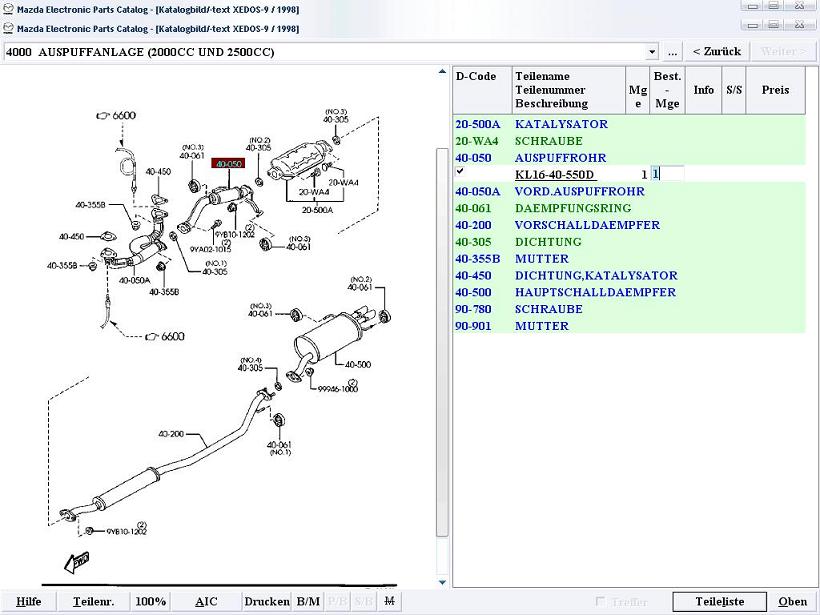Screen dimensions: 820x615
Task: Click the 40-200 pre-silencer label
Action: [x=172, y=434]
